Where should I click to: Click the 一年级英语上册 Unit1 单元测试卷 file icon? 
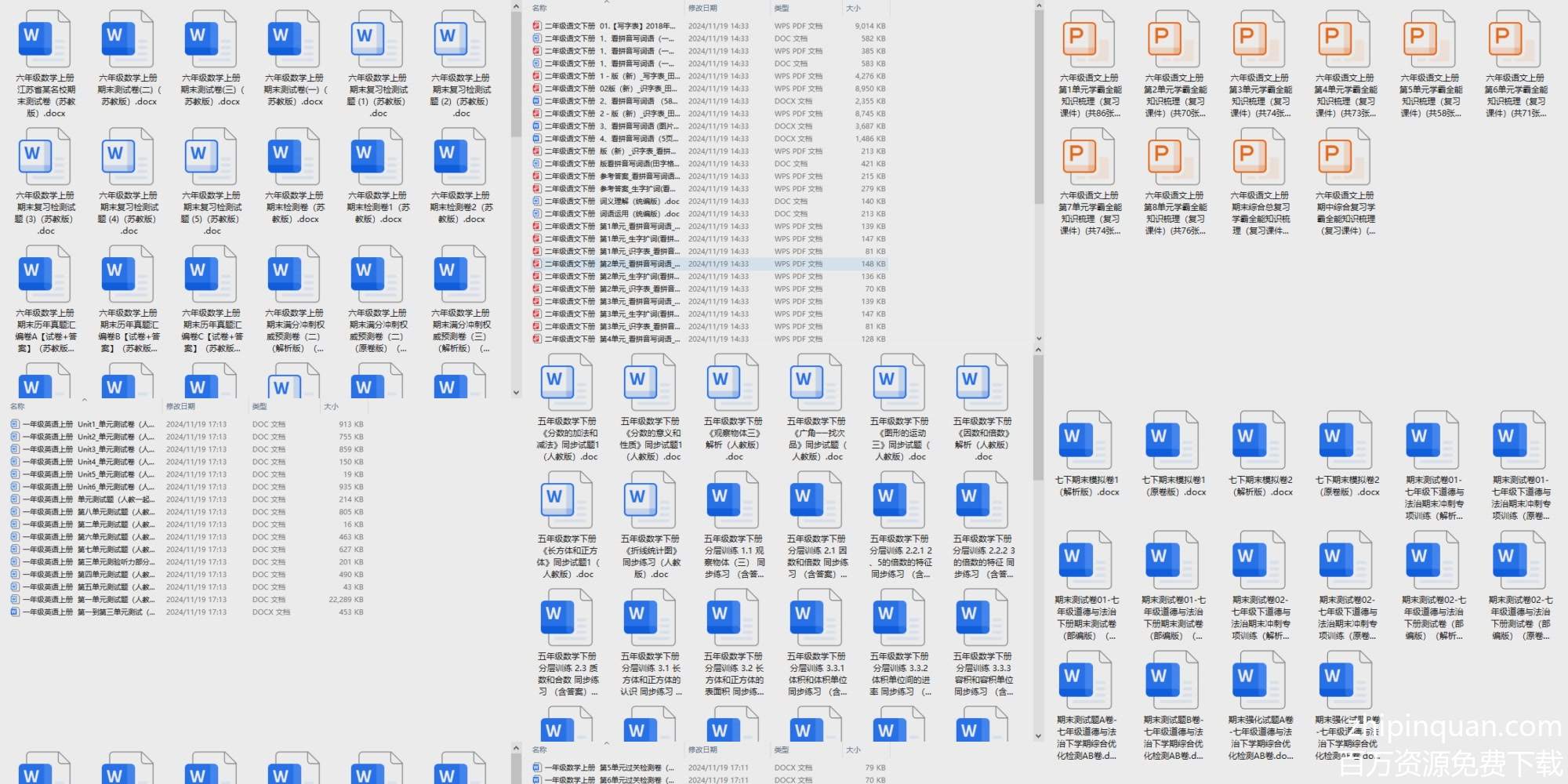coord(15,424)
